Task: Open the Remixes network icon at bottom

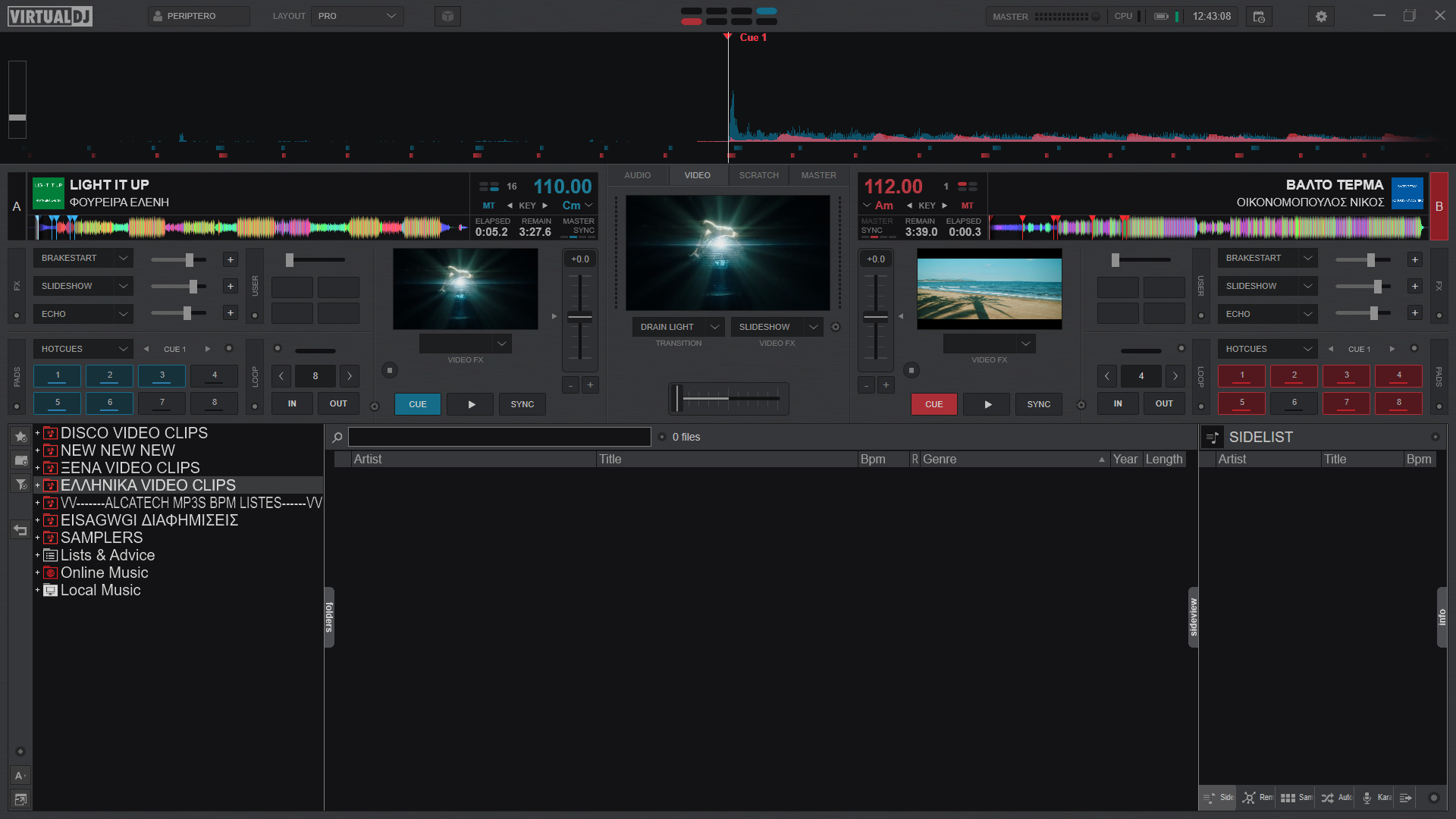Action: 1257,798
